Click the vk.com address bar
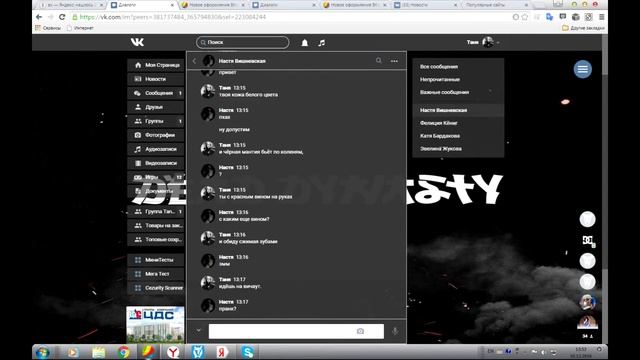640x360 pixels. coord(290,17)
